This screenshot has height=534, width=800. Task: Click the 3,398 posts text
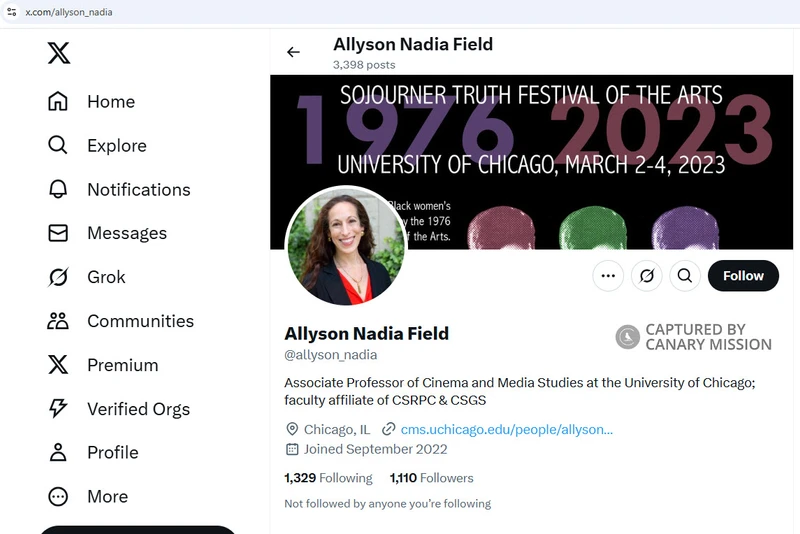point(364,65)
